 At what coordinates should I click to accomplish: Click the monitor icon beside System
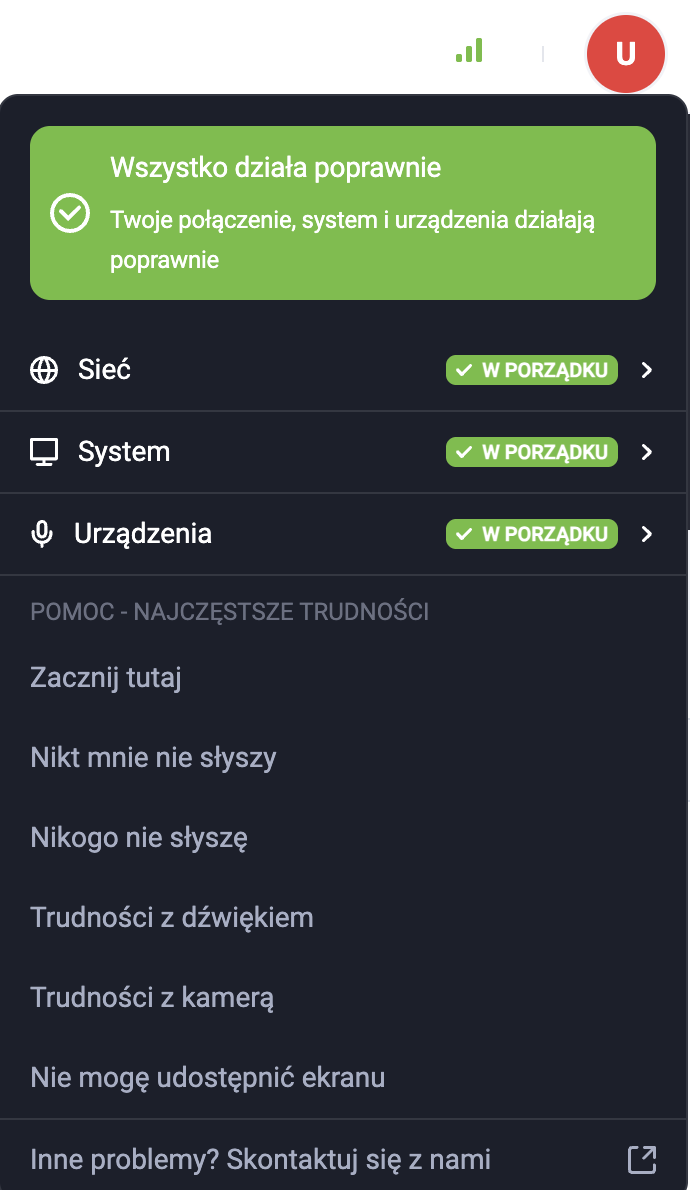[44, 452]
